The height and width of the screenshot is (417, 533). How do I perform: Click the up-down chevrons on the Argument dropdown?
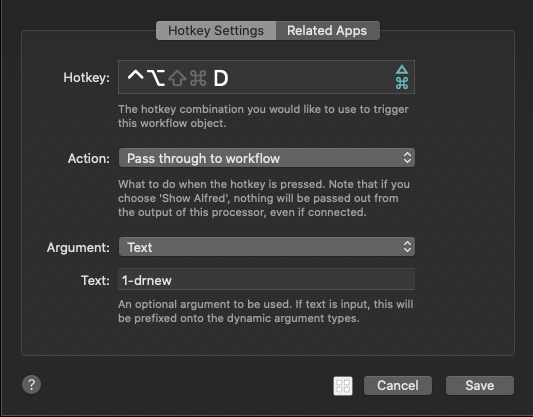pos(407,247)
